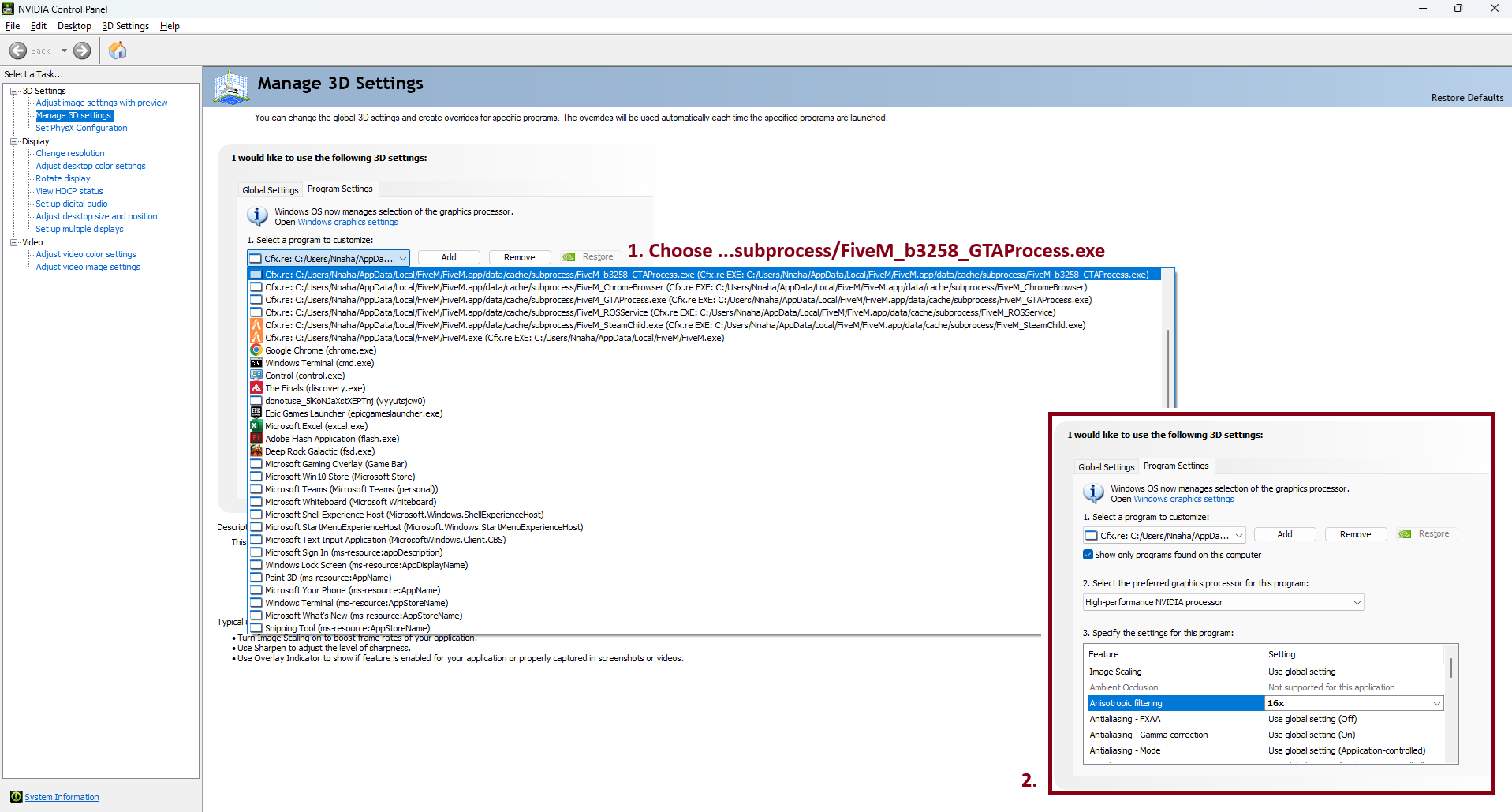This screenshot has height=812, width=1512.
Task: Open the Anisotropic filtering 16x setting dropdown
Action: tap(1437, 702)
